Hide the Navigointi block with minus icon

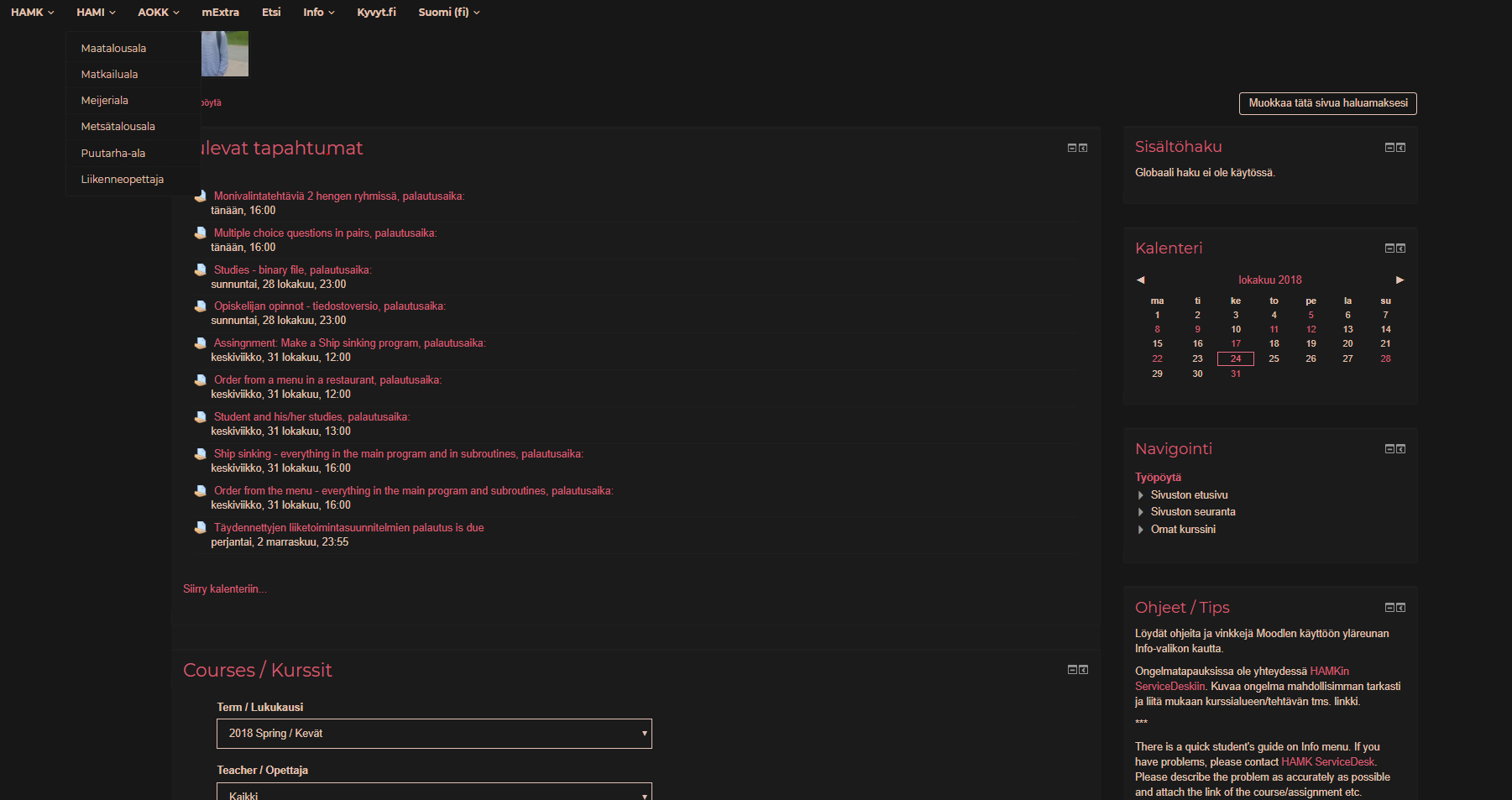click(x=1389, y=449)
